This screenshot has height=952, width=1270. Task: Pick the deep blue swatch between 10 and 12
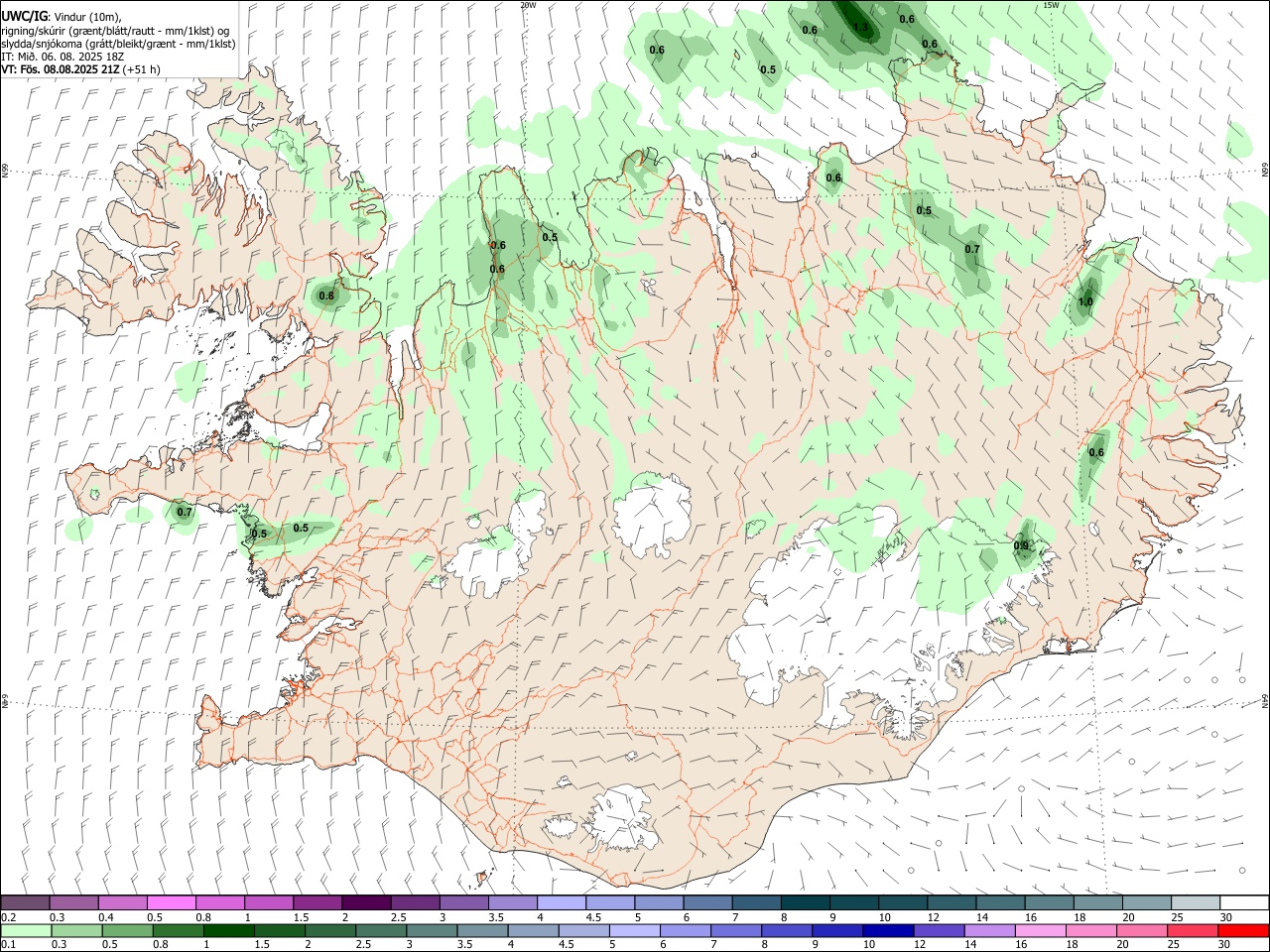click(x=888, y=930)
